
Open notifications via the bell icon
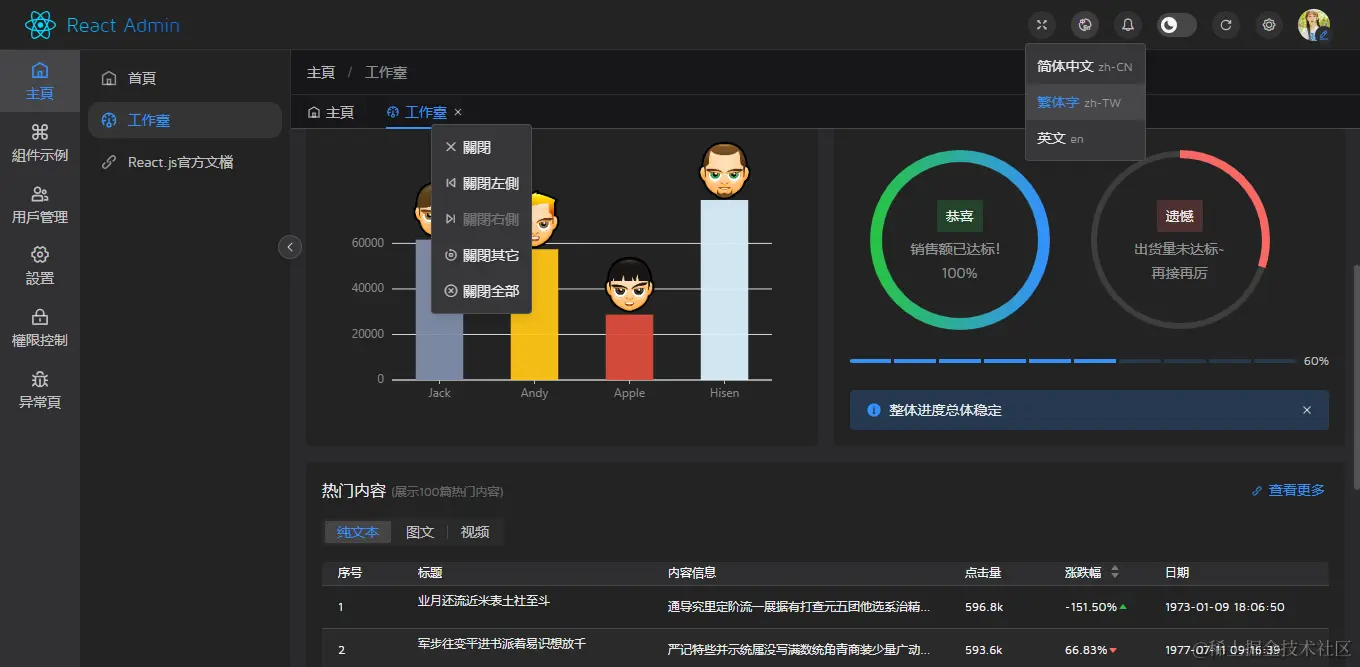pyautogui.click(x=1127, y=24)
